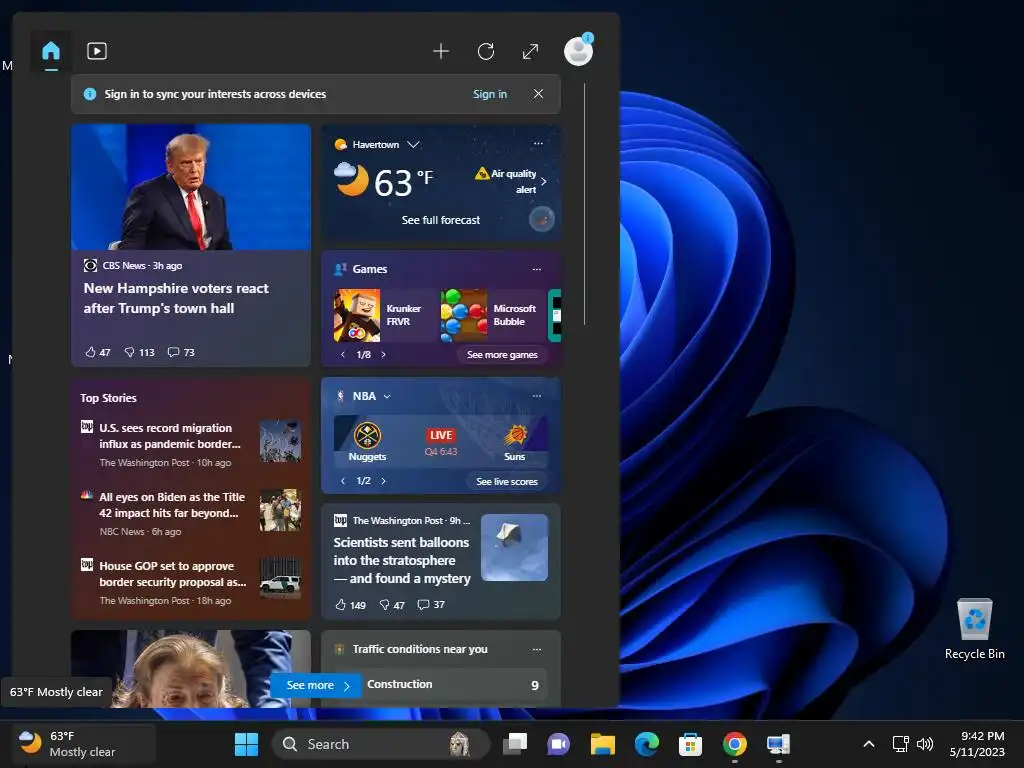
Task: Open the Air quality alert
Action: point(512,181)
